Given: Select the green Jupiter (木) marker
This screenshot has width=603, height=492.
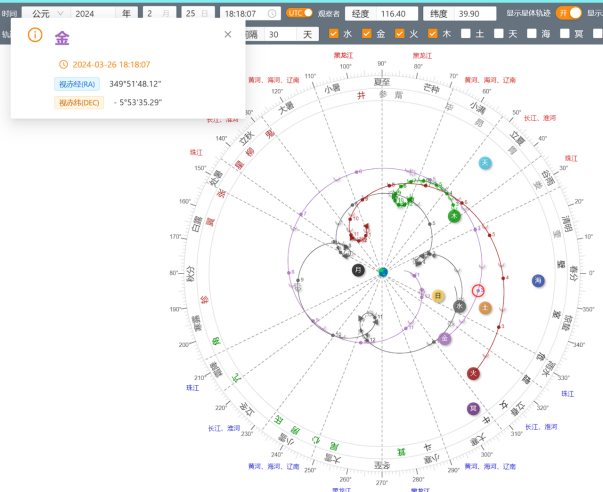Looking at the screenshot, I should pyautogui.click(x=454, y=215).
